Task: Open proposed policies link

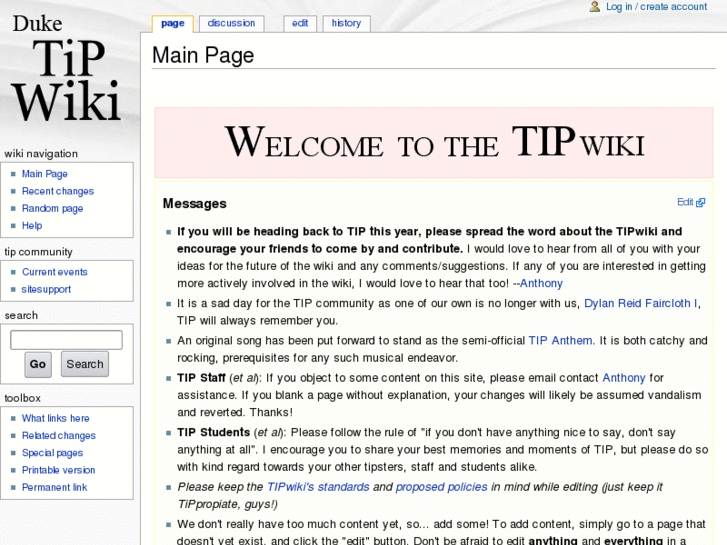Action: 441,487
